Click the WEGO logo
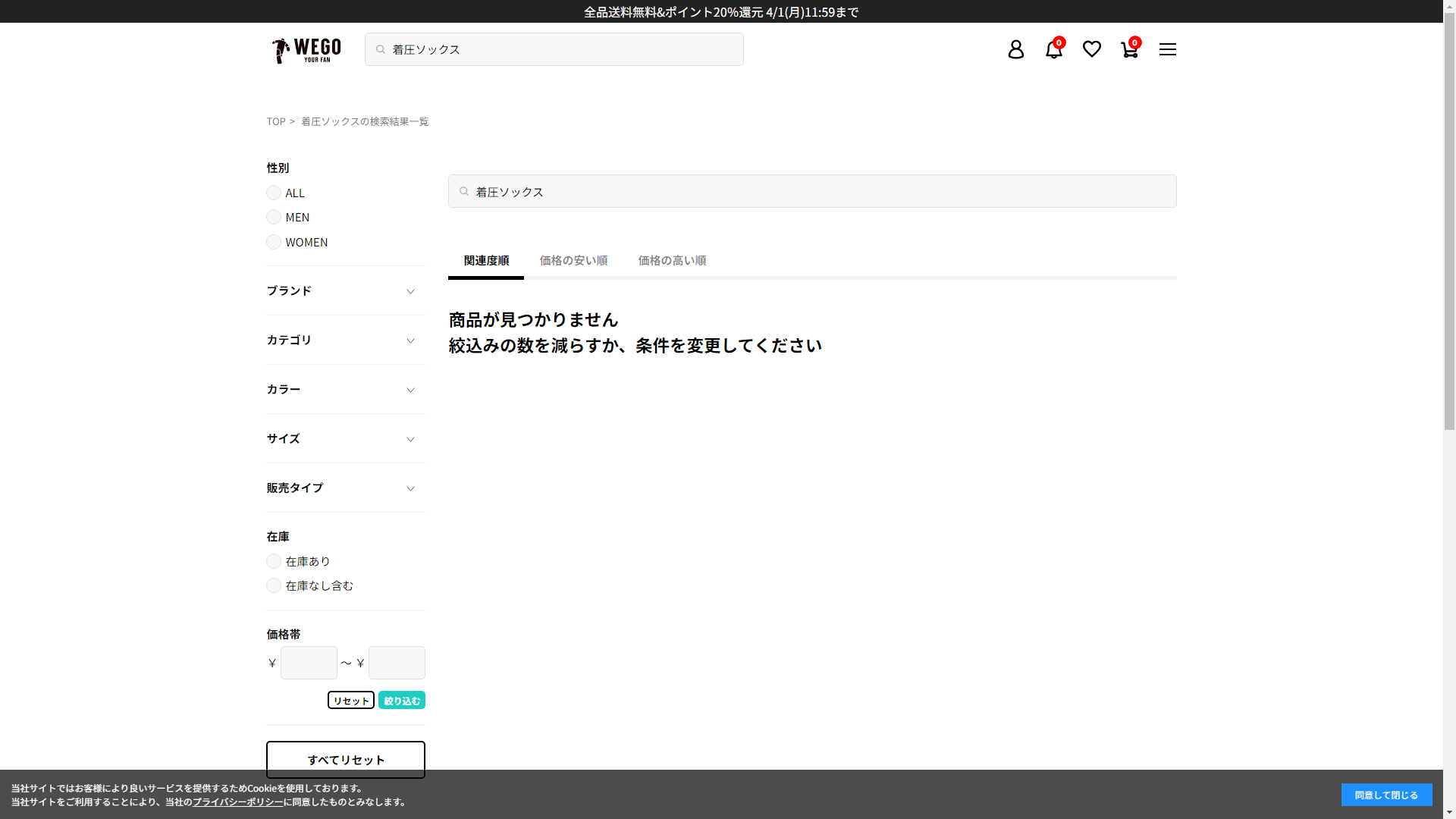Viewport: 1456px width, 819px height. (306, 50)
